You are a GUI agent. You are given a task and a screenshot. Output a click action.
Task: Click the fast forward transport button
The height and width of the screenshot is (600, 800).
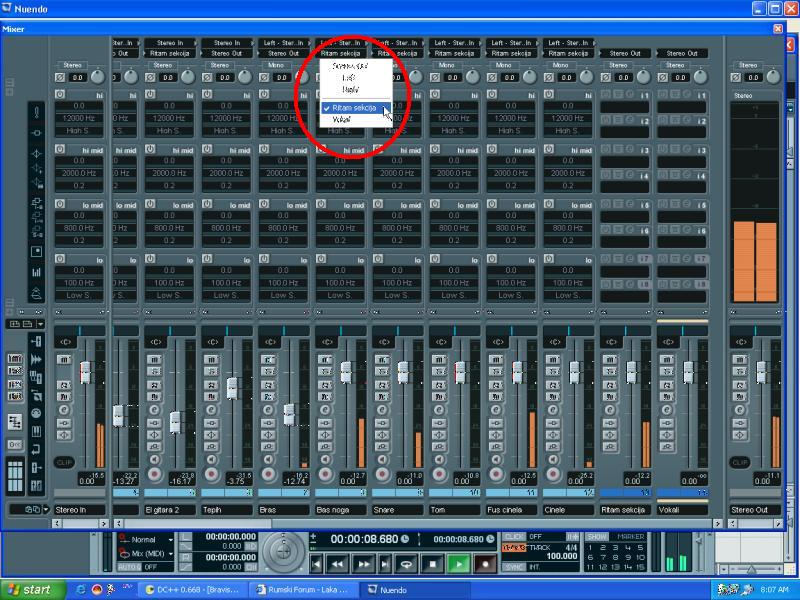tap(365, 564)
